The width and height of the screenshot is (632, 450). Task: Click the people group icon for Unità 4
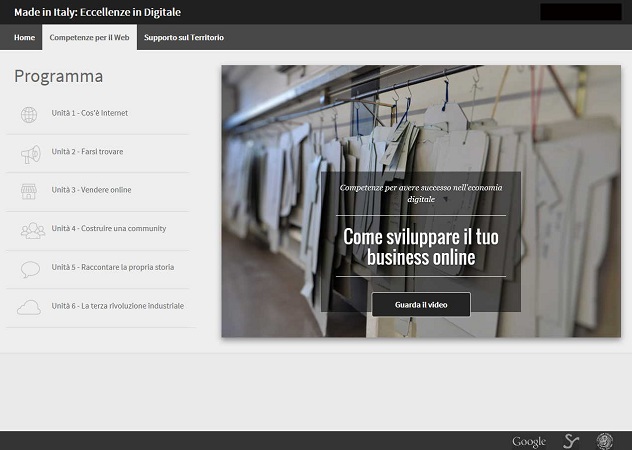click(x=33, y=231)
